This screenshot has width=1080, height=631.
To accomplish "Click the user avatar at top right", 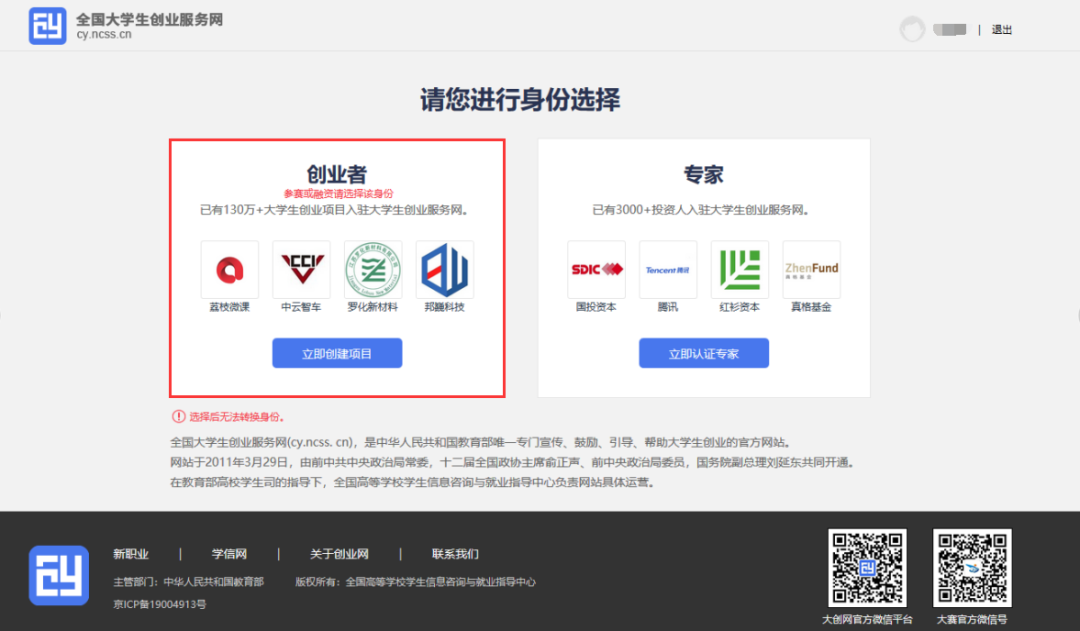I will click(x=912, y=29).
